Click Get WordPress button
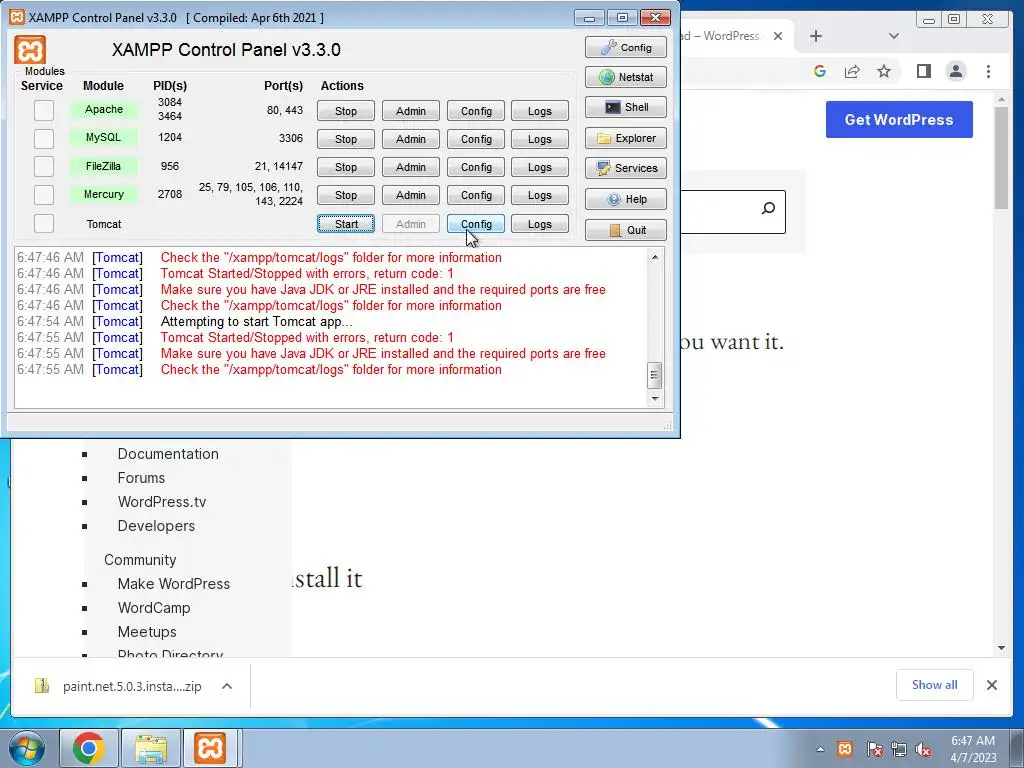Viewport: 1024px width, 768px height. 899,120
